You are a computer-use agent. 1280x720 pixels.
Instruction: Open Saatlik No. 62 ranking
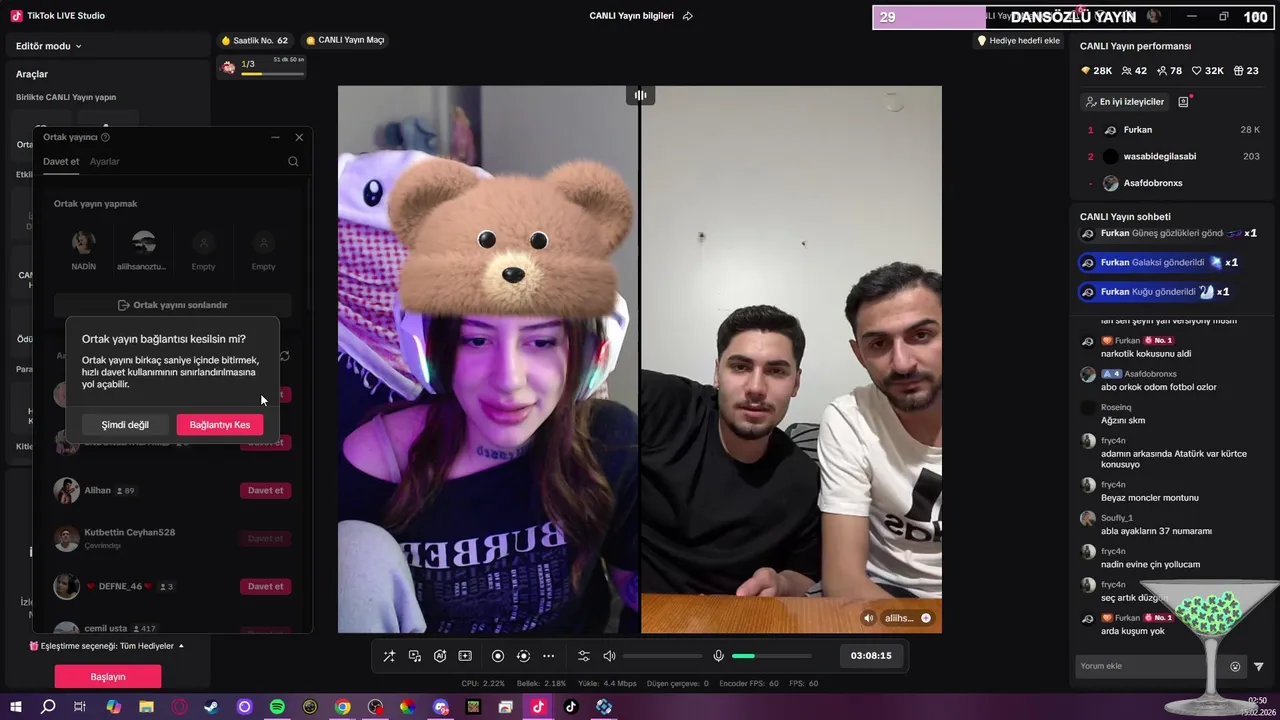coord(254,40)
